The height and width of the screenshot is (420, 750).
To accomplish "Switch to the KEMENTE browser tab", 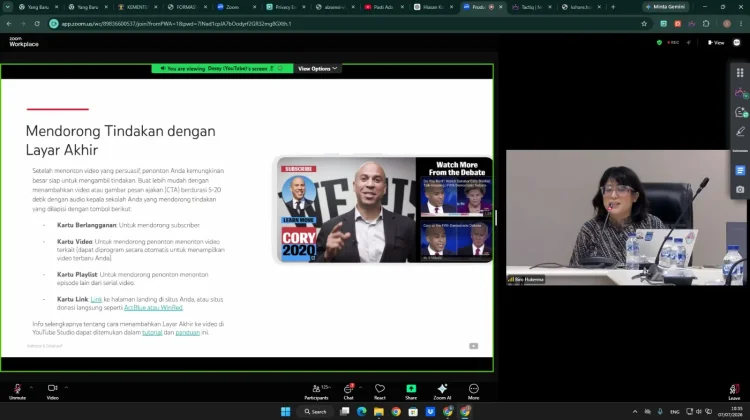I will point(137,7).
